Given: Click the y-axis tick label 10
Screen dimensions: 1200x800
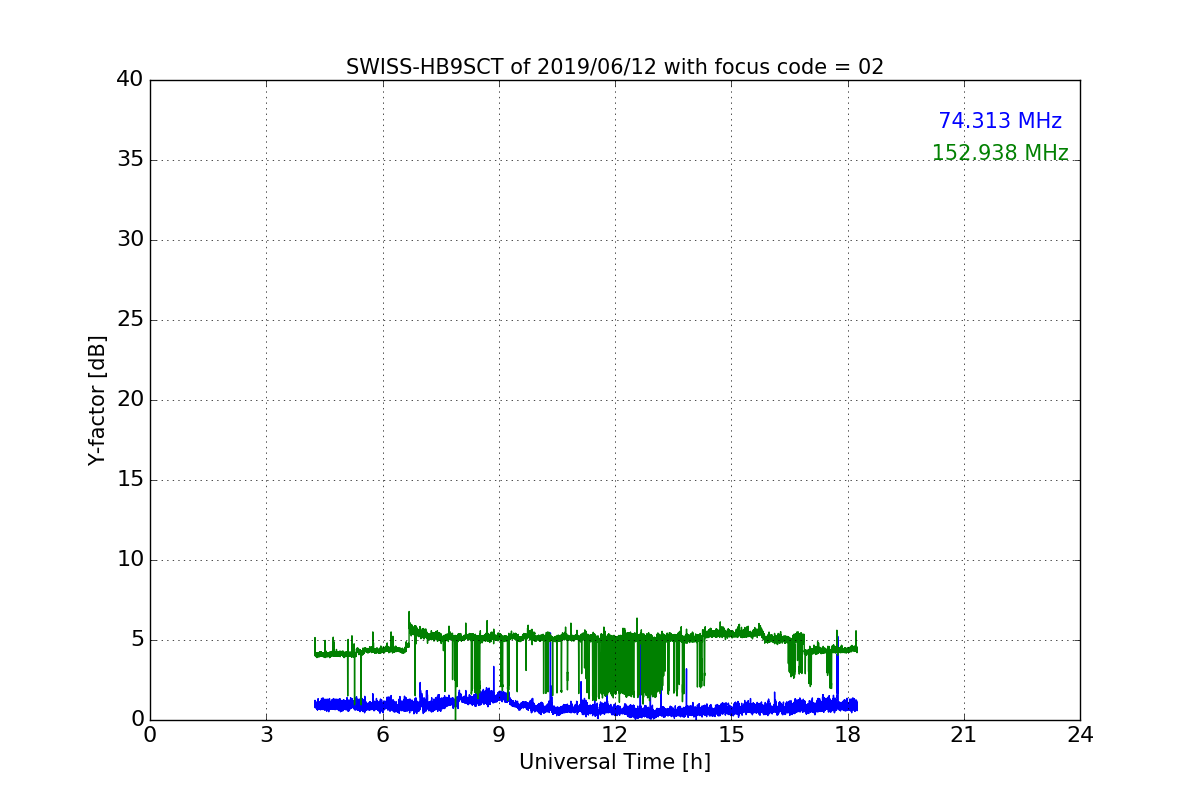Looking at the screenshot, I should (x=130, y=559).
